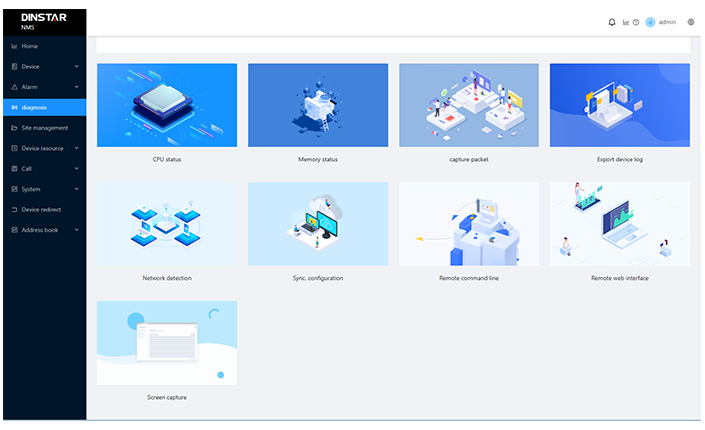The height and width of the screenshot is (430, 705).
Task: Open the Screen capture card image
Action: [x=167, y=343]
